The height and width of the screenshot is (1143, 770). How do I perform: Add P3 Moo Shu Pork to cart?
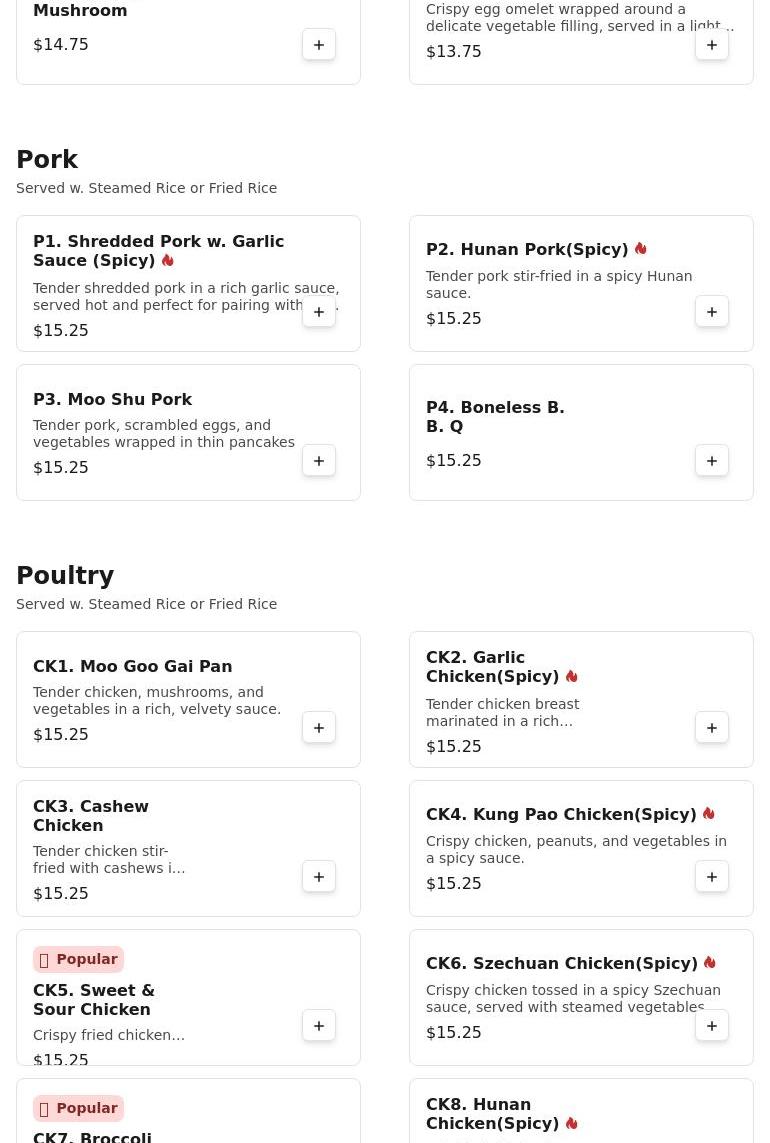click(319, 461)
